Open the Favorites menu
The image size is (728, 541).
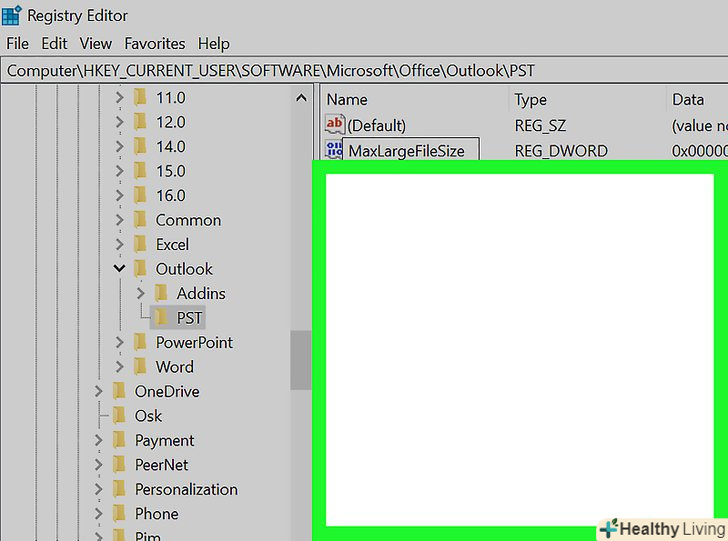(x=154, y=44)
